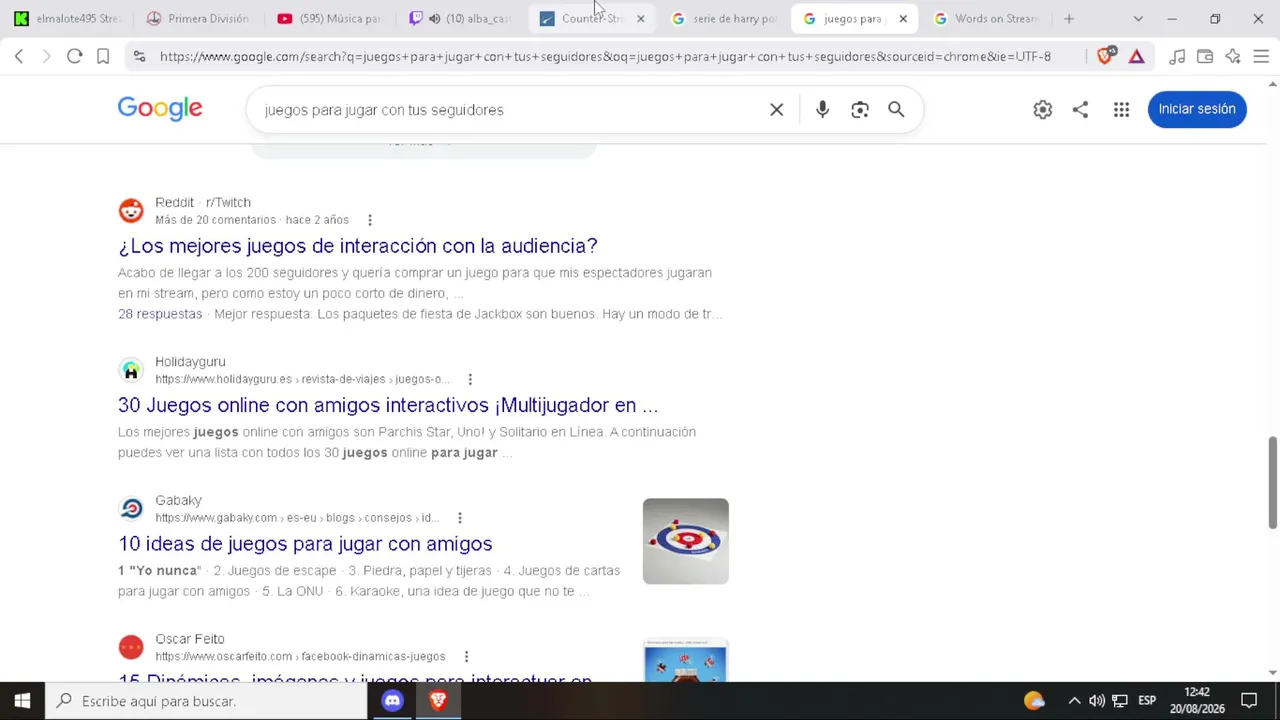
Task: Open the '28 respuestas' link
Action: (160, 314)
